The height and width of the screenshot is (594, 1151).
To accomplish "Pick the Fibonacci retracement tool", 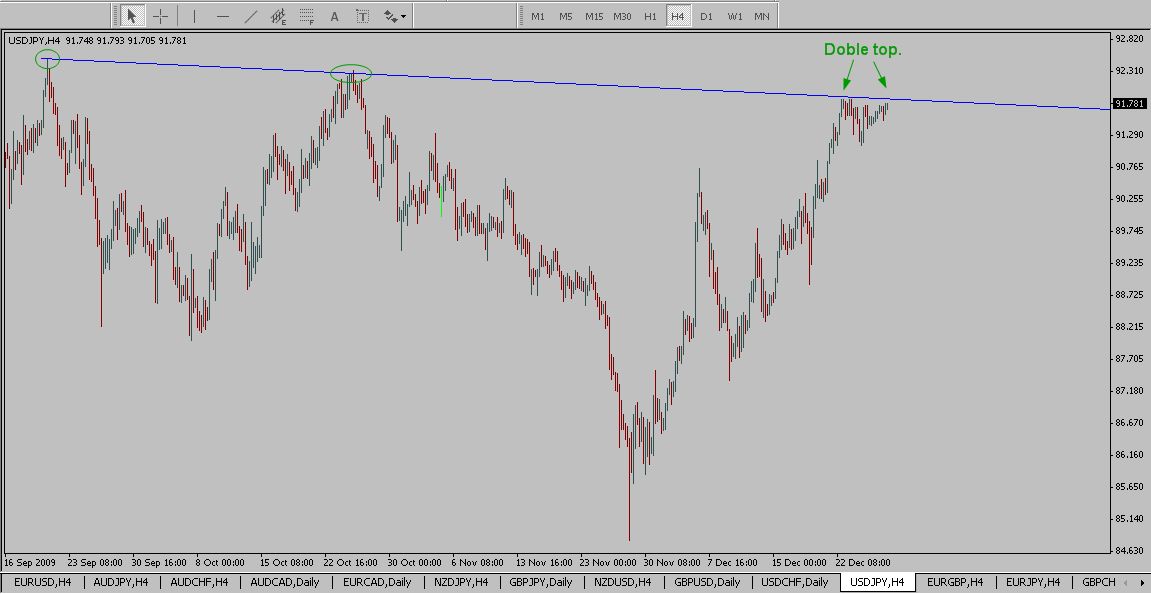I will point(308,16).
